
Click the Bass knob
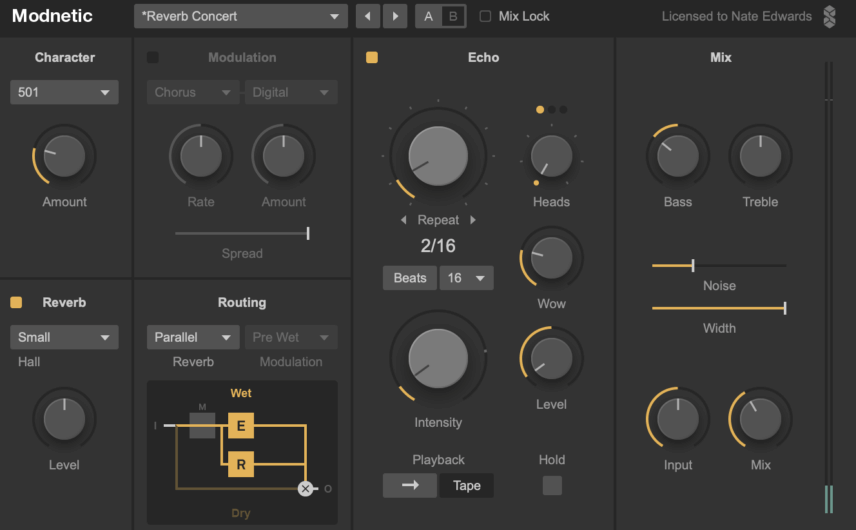[678, 156]
